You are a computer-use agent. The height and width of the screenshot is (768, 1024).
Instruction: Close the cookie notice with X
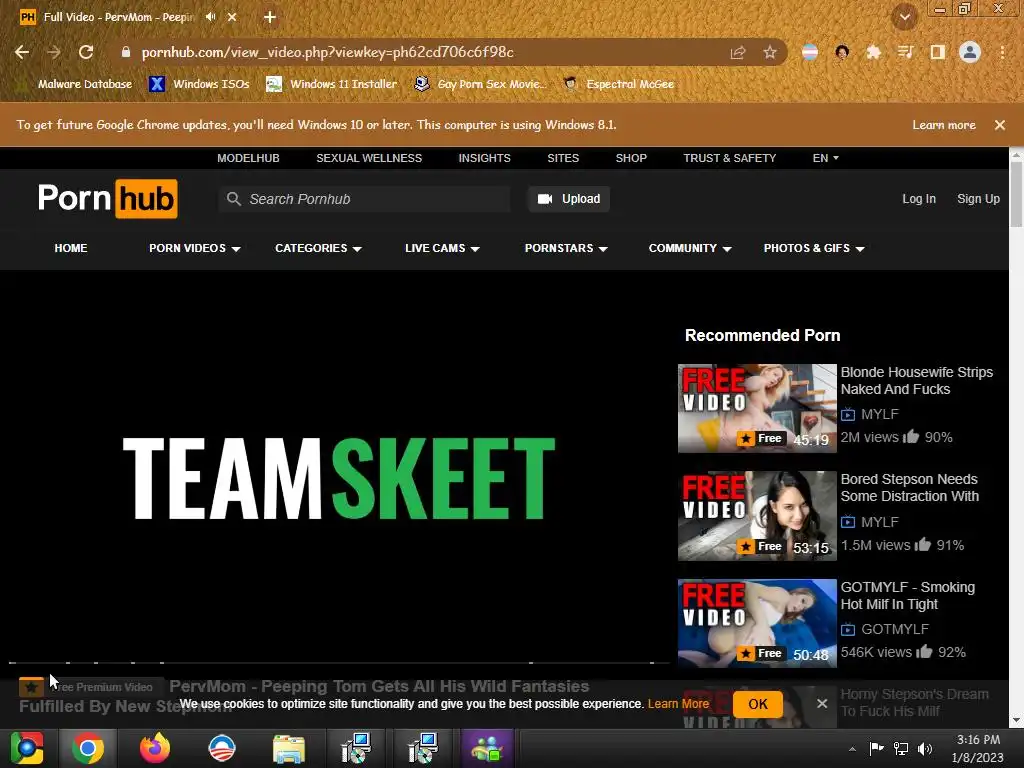822,703
